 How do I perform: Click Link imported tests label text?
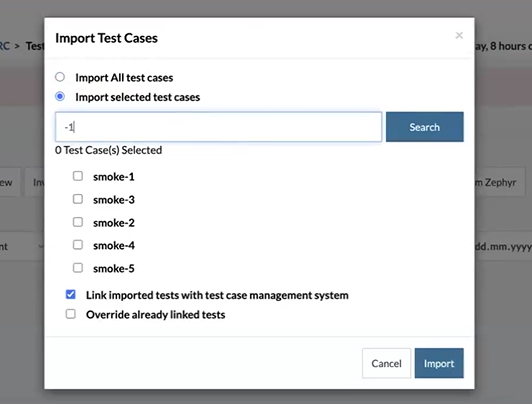pyautogui.click(x=217, y=295)
